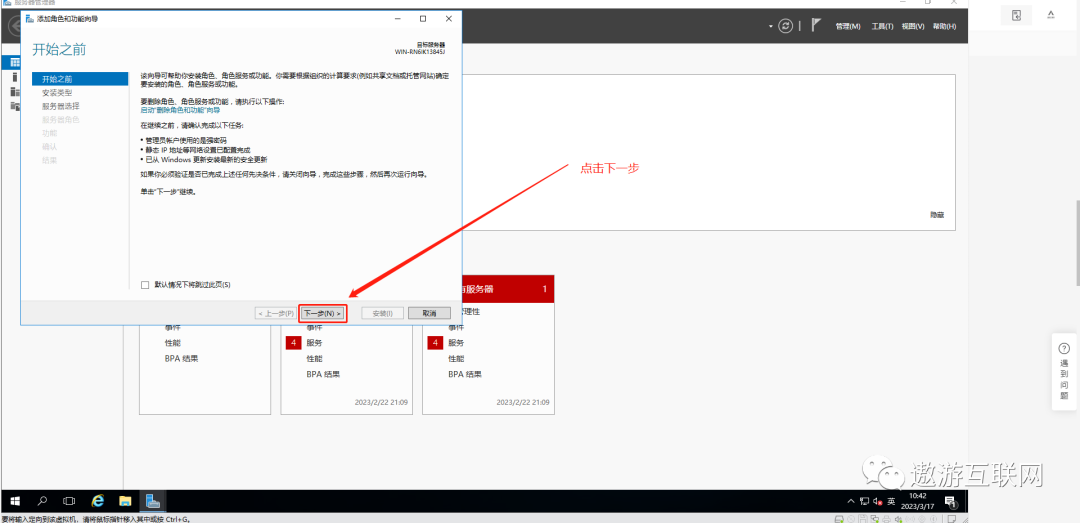Open BPA 结果 in the leftmost tile
The width and height of the screenshot is (1080, 523).
(x=182, y=358)
